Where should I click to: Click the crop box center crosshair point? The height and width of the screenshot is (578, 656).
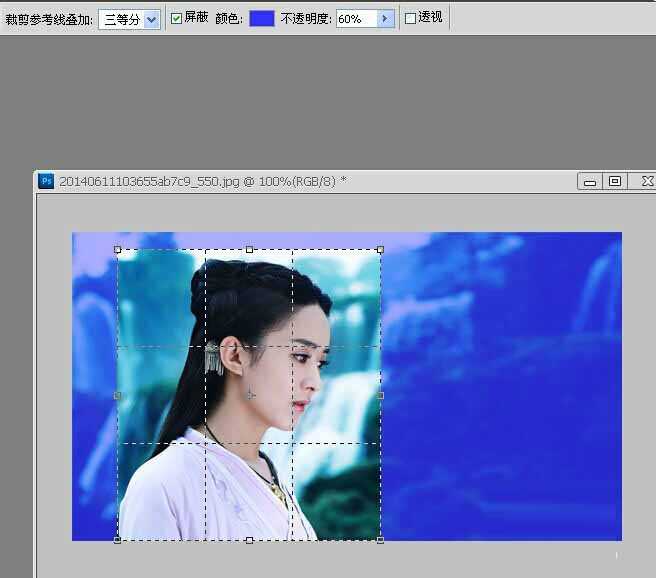tap(250, 395)
